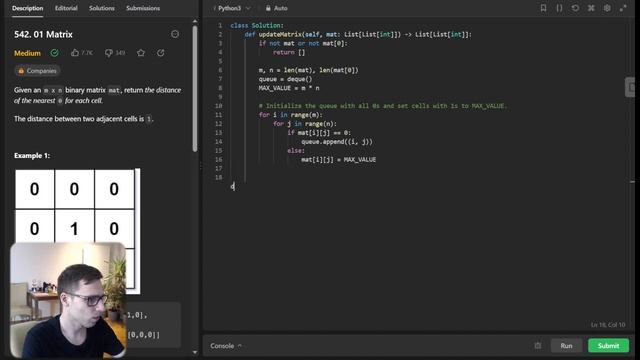Open the Companies tag

coord(37,71)
